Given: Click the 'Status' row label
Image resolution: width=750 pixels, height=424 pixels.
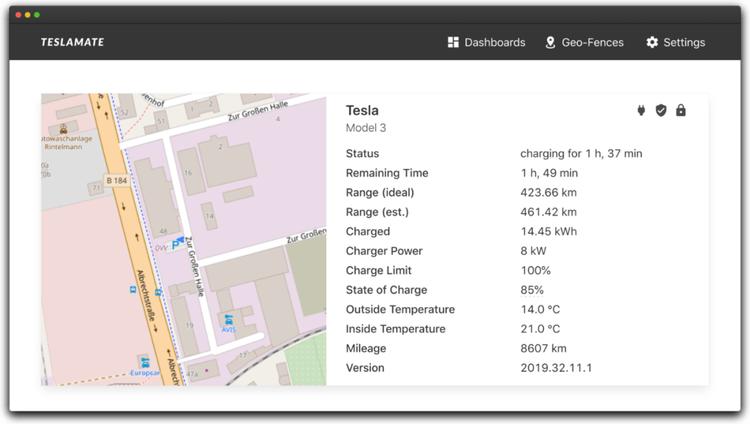Looking at the screenshot, I should click(363, 154).
